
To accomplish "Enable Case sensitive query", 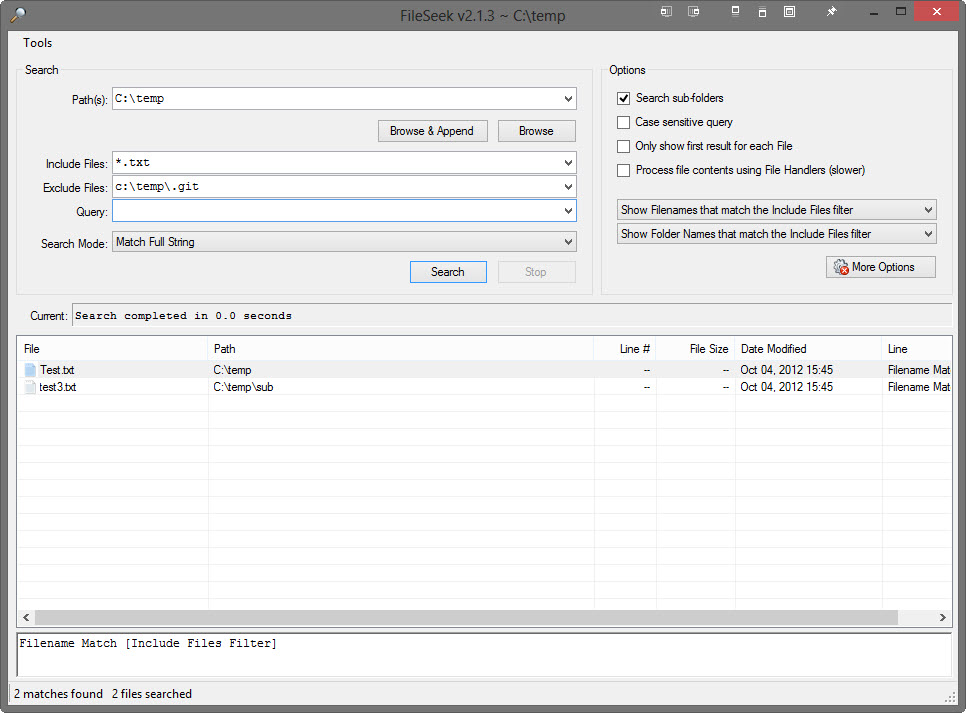I will [624, 122].
